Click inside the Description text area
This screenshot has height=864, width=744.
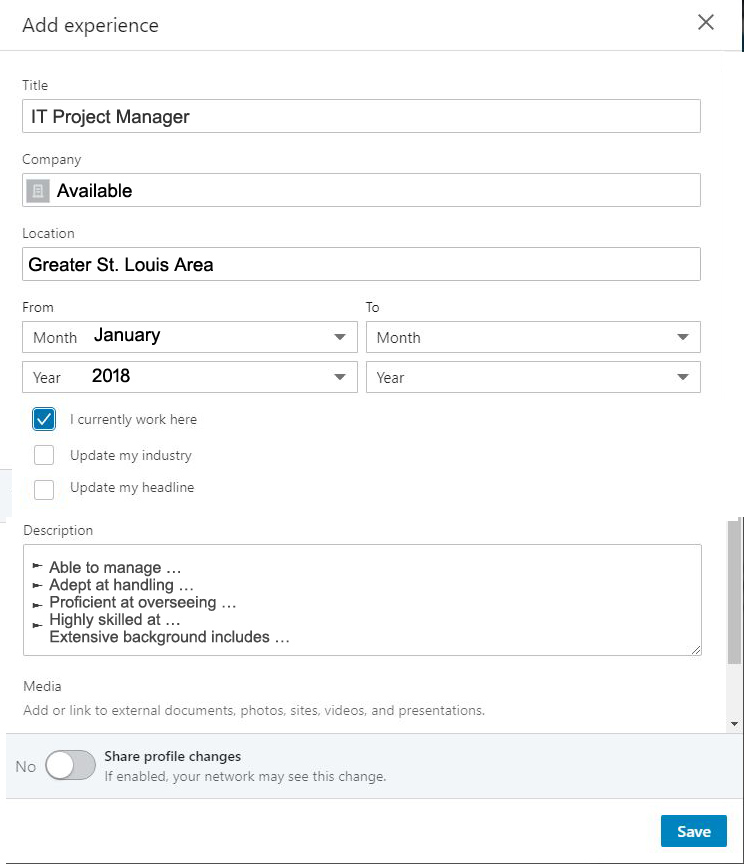pos(360,598)
